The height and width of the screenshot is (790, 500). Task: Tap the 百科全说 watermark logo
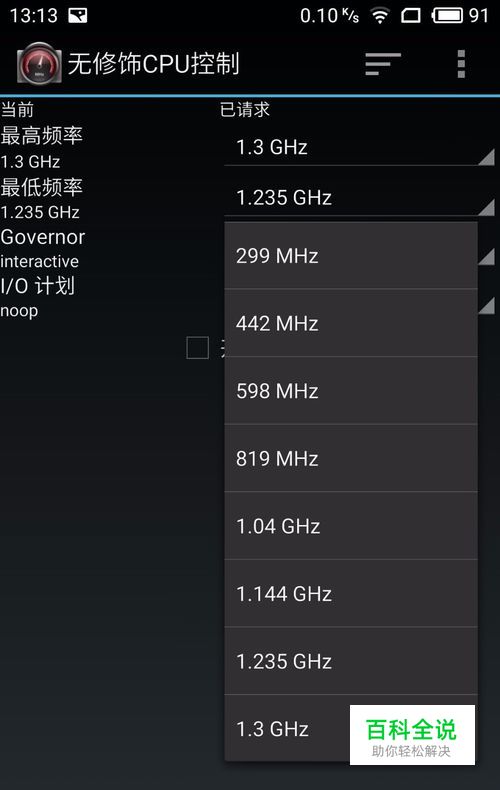pos(412,735)
